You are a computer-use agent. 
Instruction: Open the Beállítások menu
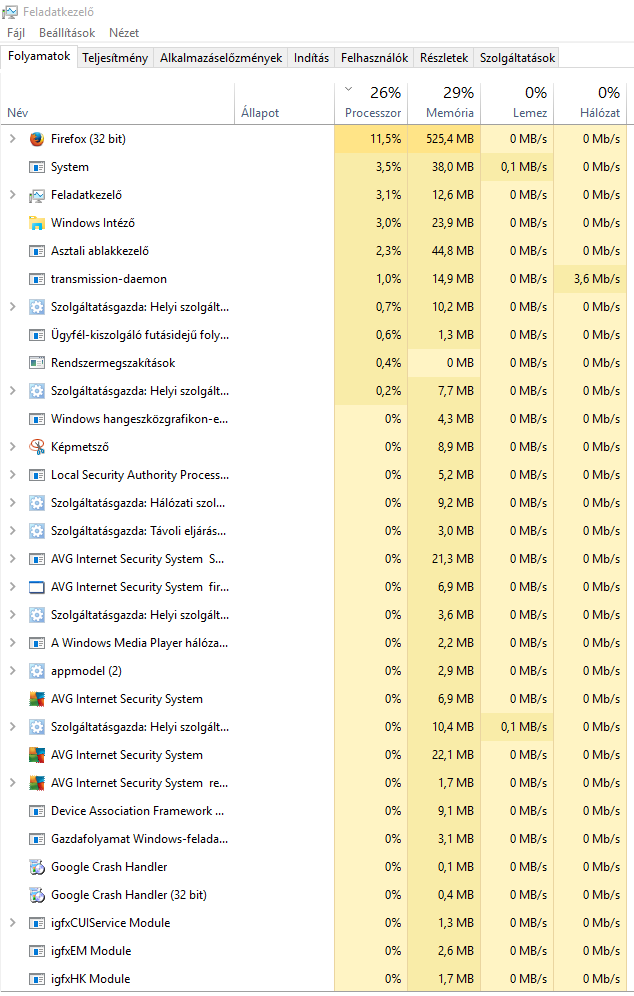tap(67, 32)
